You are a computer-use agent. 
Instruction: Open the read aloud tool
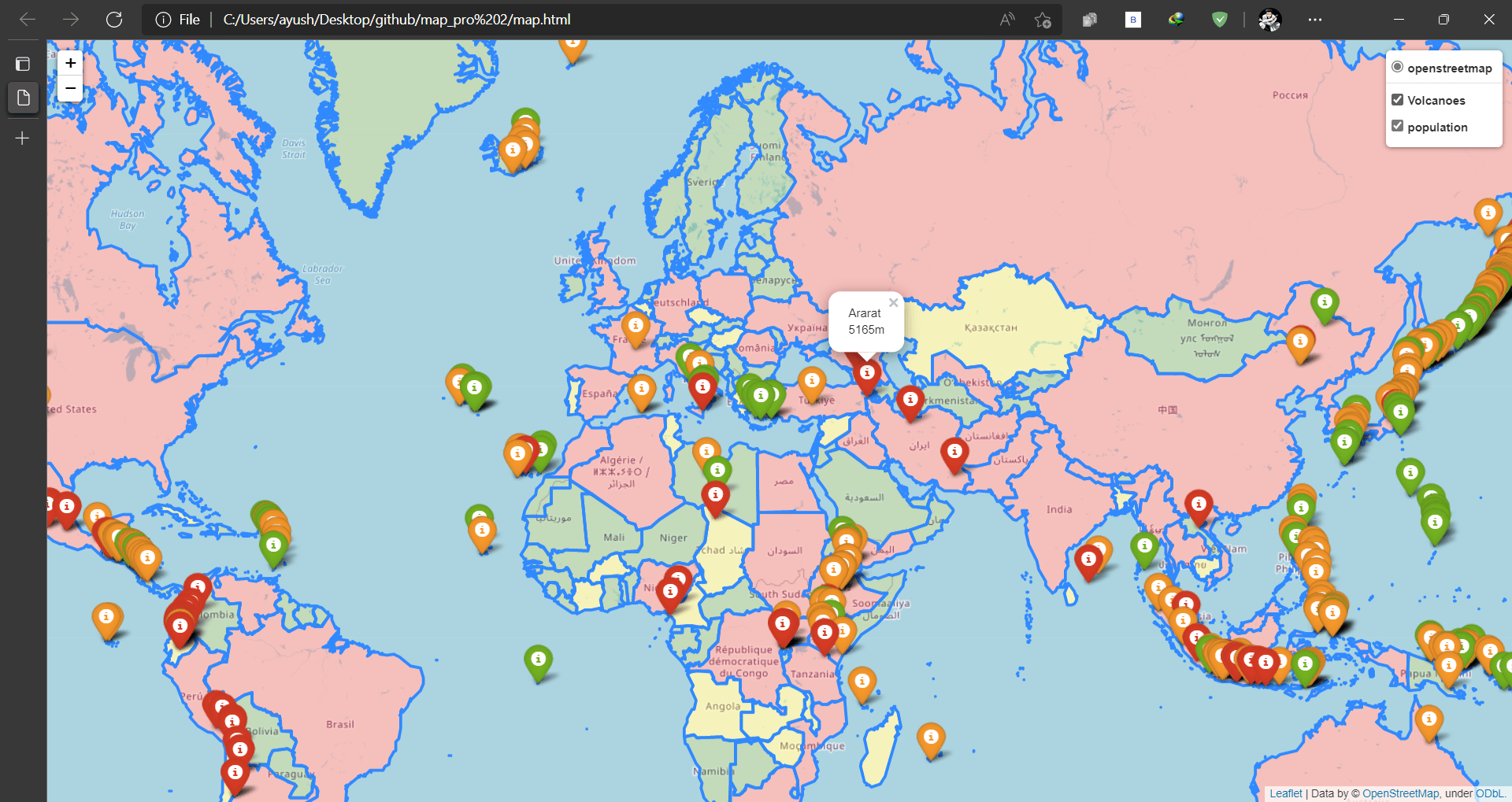pyautogui.click(x=1007, y=20)
